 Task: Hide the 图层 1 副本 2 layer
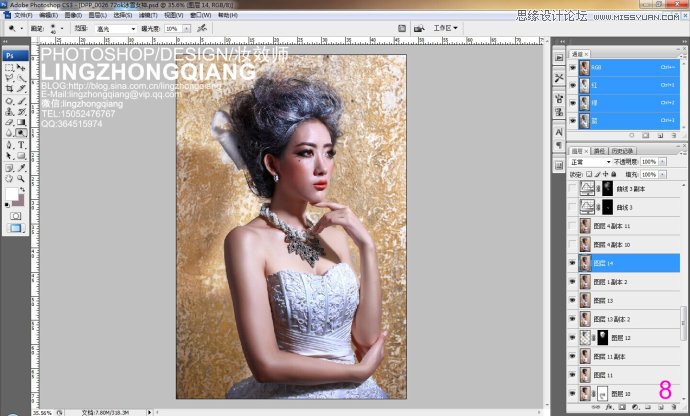(573, 282)
